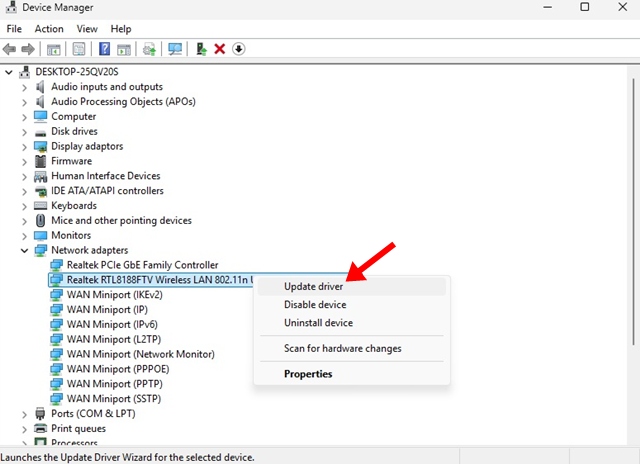Open the View menu in menu bar
This screenshot has width=640, height=464.
(x=87, y=29)
